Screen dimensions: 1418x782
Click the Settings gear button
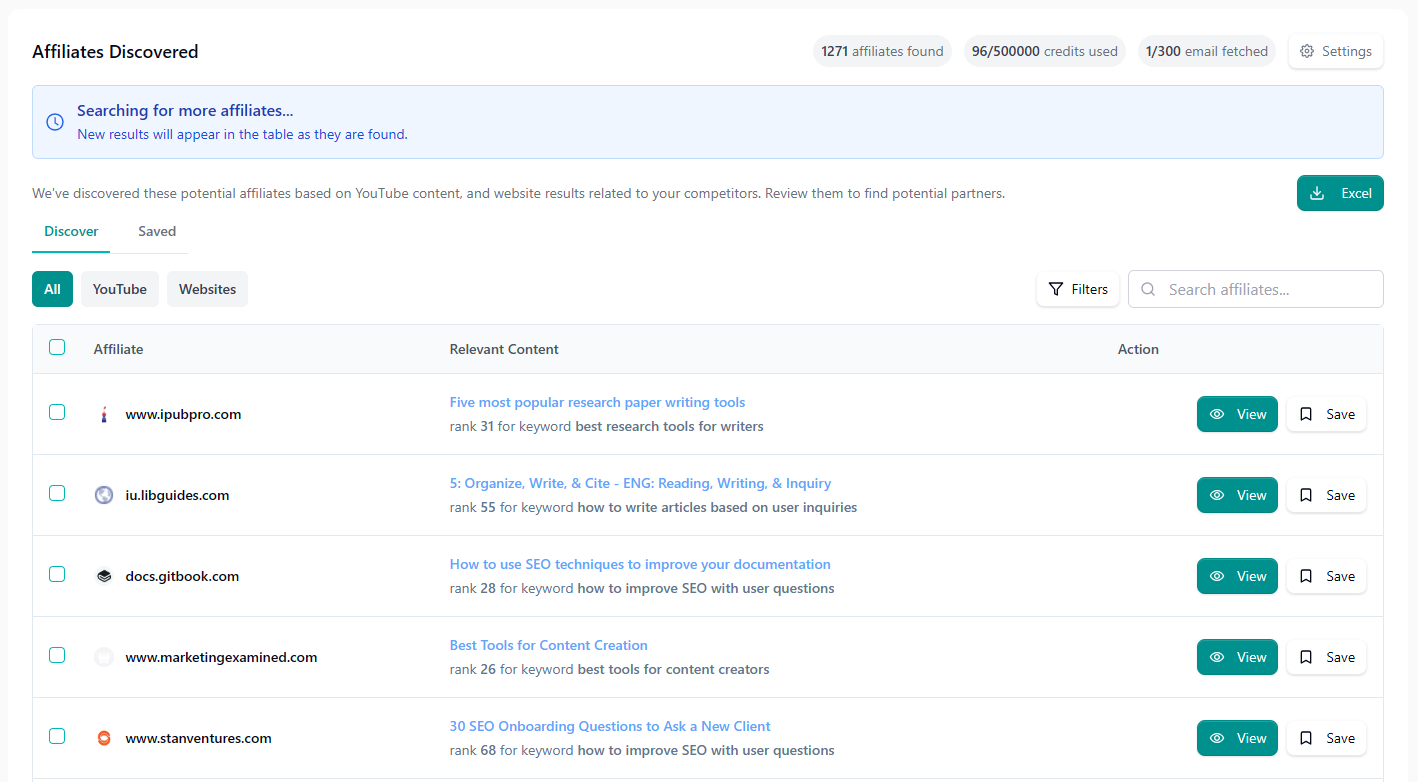pyautogui.click(x=1335, y=51)
